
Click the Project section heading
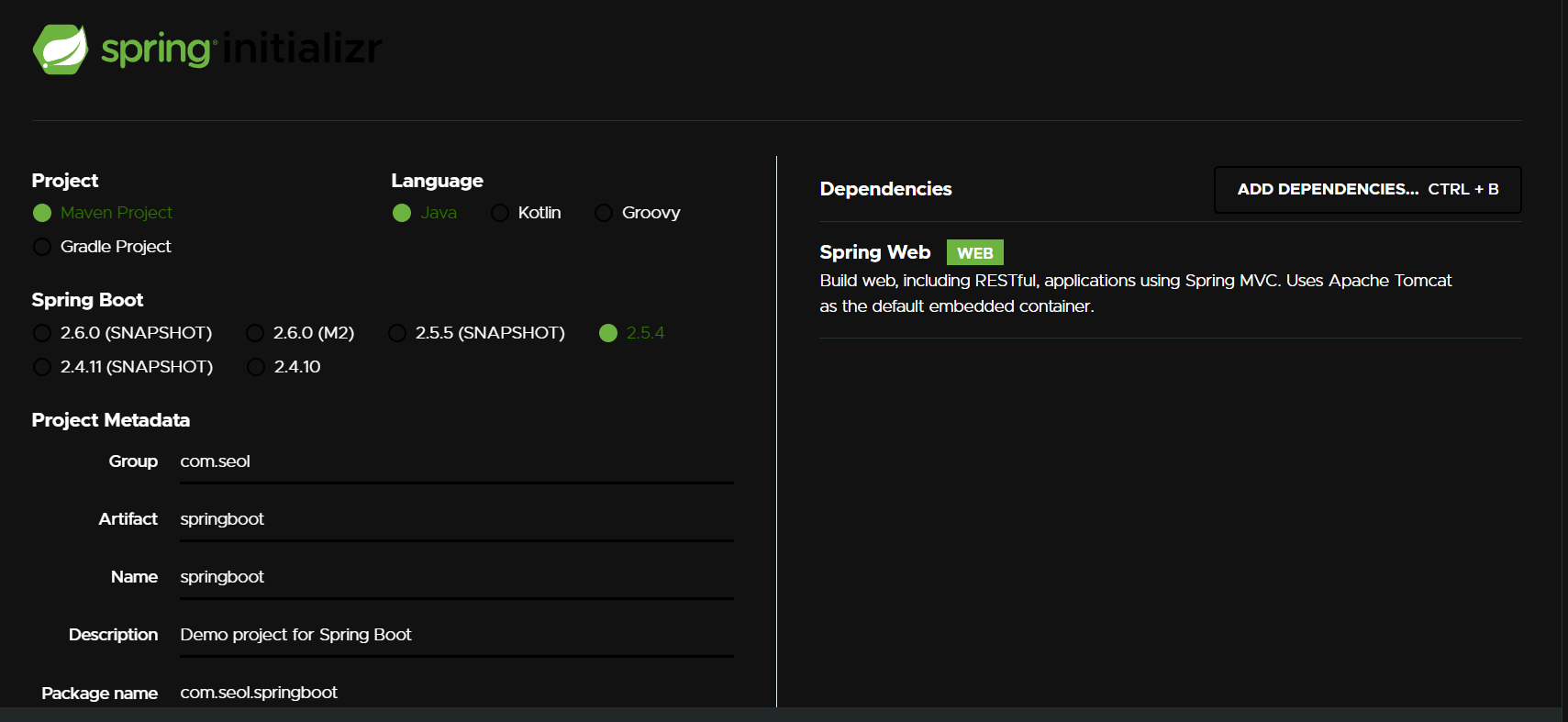65,181
